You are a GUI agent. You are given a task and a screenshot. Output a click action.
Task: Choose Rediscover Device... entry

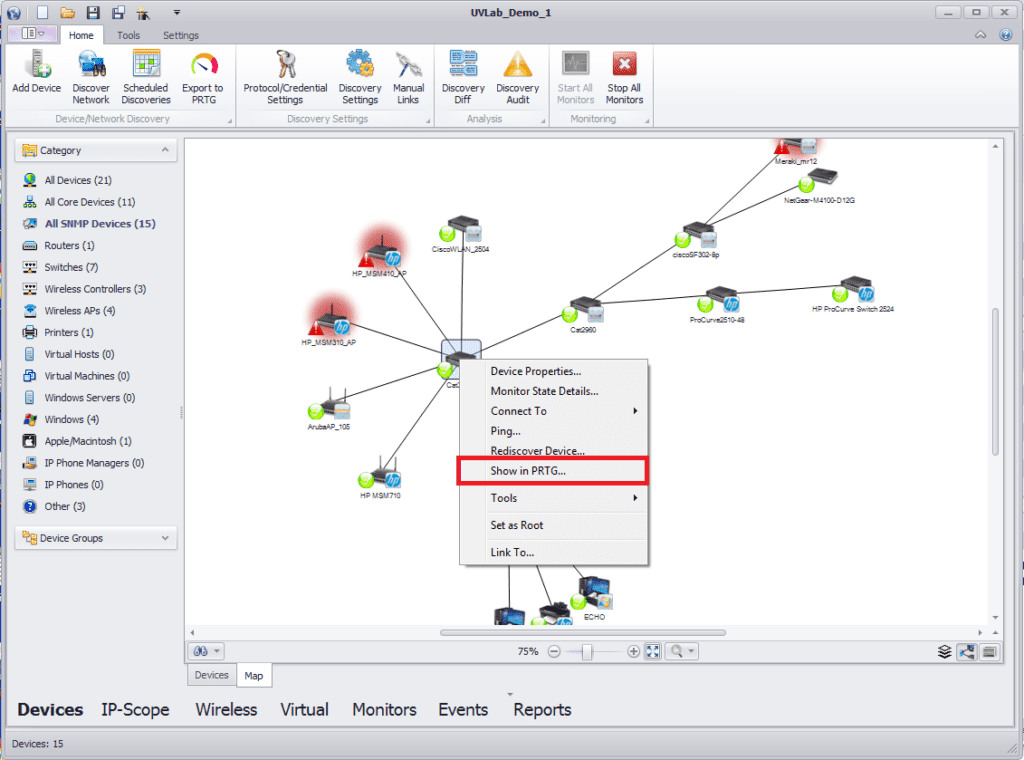(x=554, y=451)
